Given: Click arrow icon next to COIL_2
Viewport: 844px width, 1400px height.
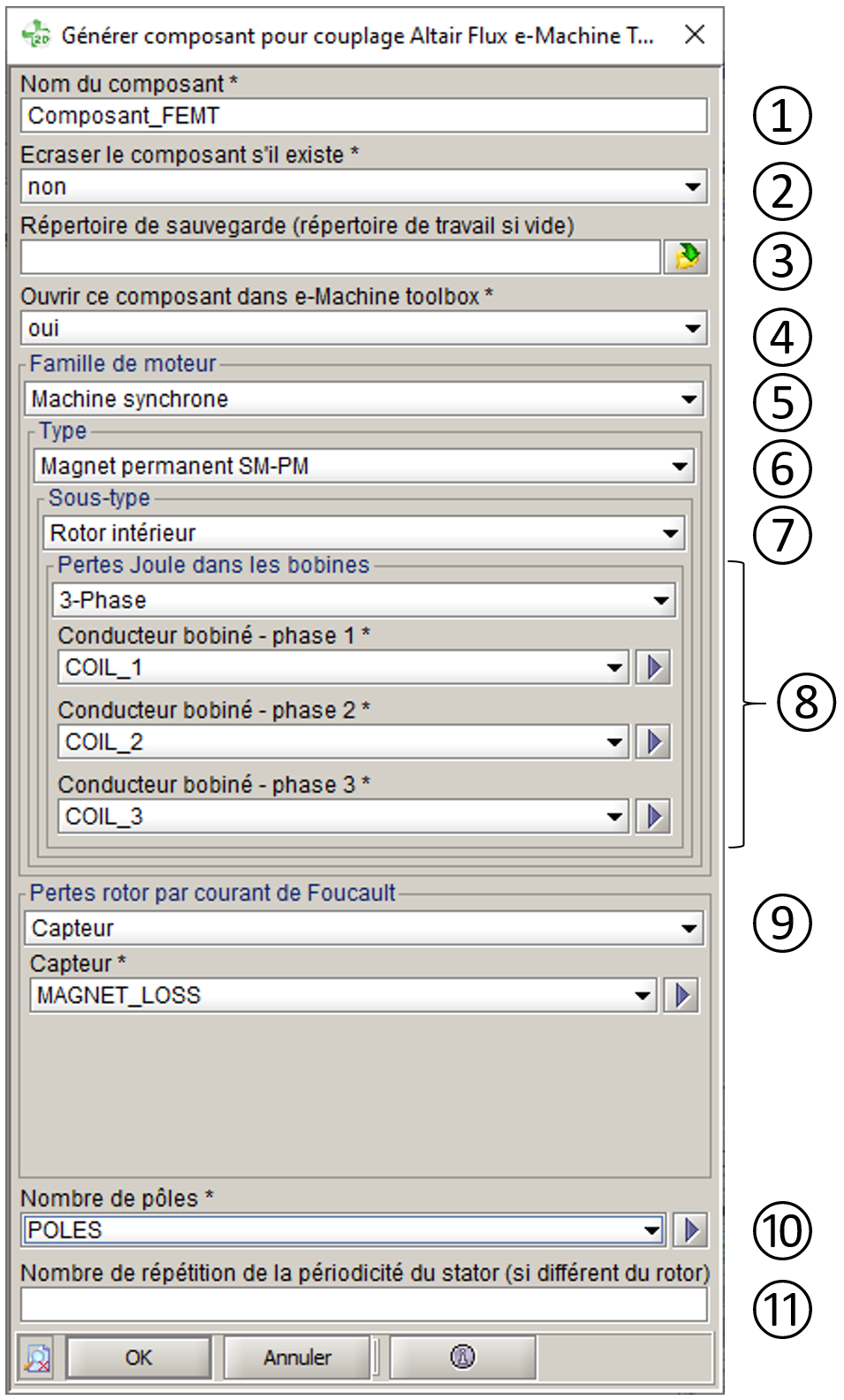Looking at the screenshot, I should (x=653, y=742).
